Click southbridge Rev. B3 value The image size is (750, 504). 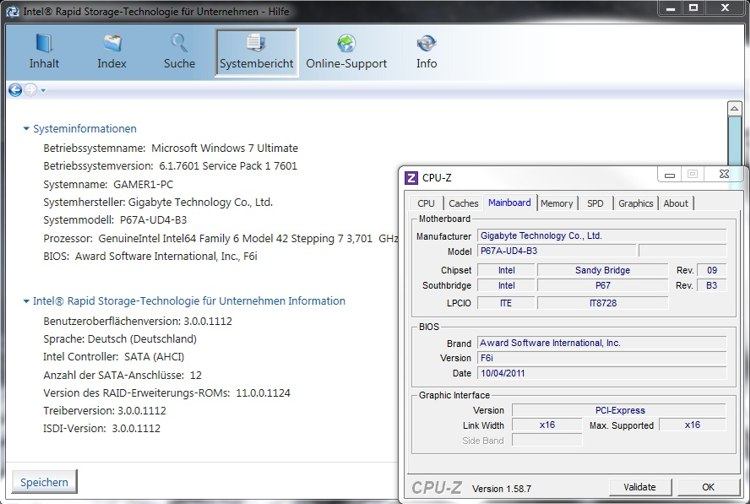(712, 285)
